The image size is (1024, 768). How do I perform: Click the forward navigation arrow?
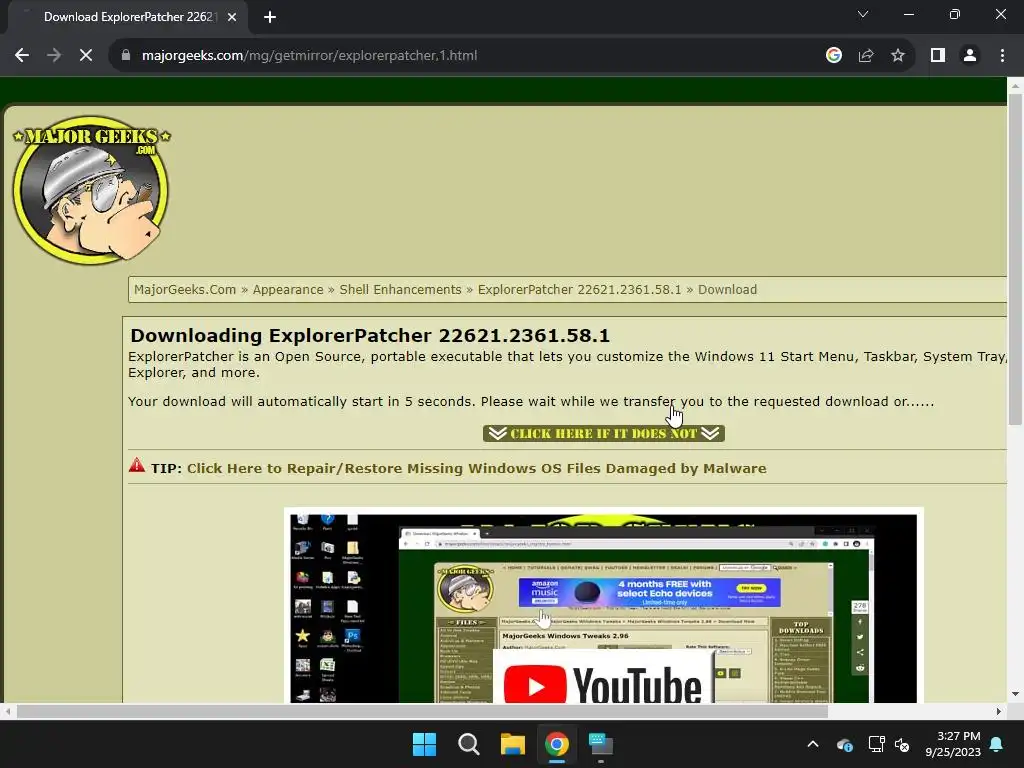pos(54,56)
